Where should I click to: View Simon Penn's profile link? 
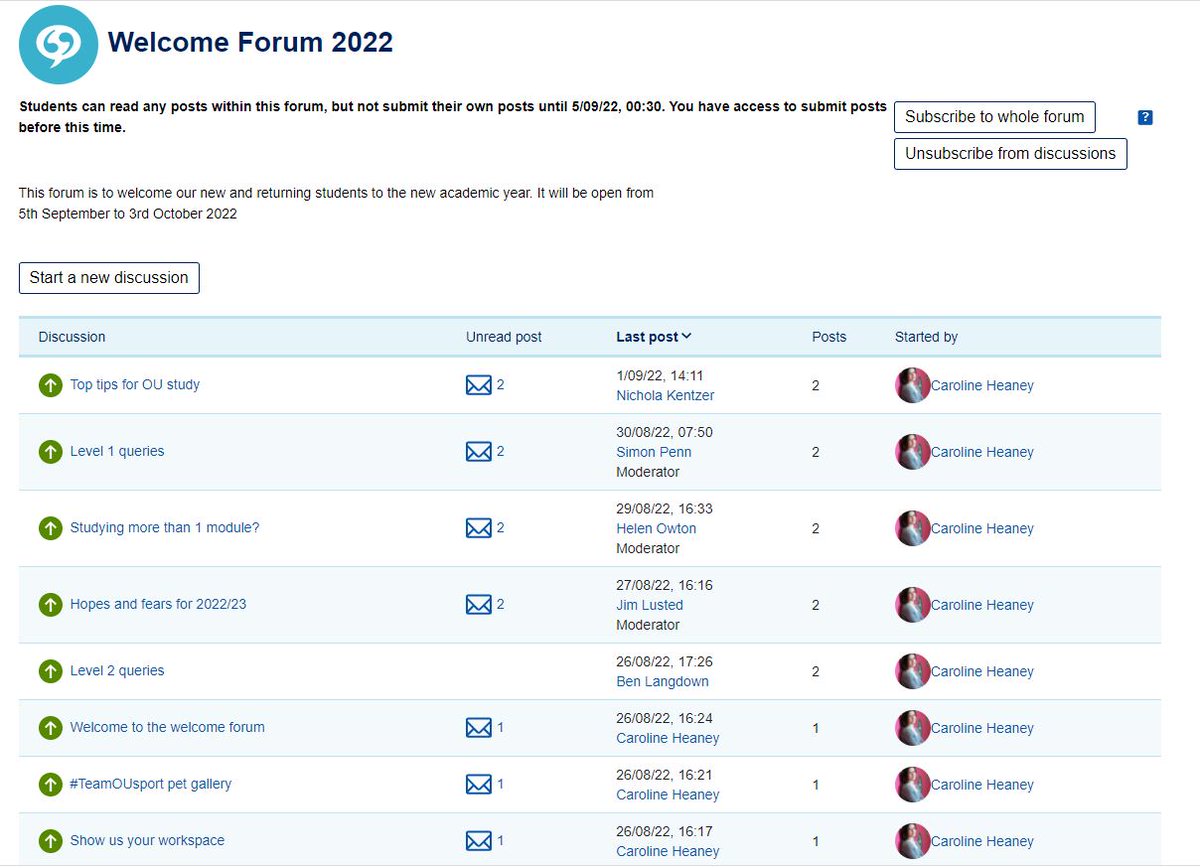tap(654, 452)
